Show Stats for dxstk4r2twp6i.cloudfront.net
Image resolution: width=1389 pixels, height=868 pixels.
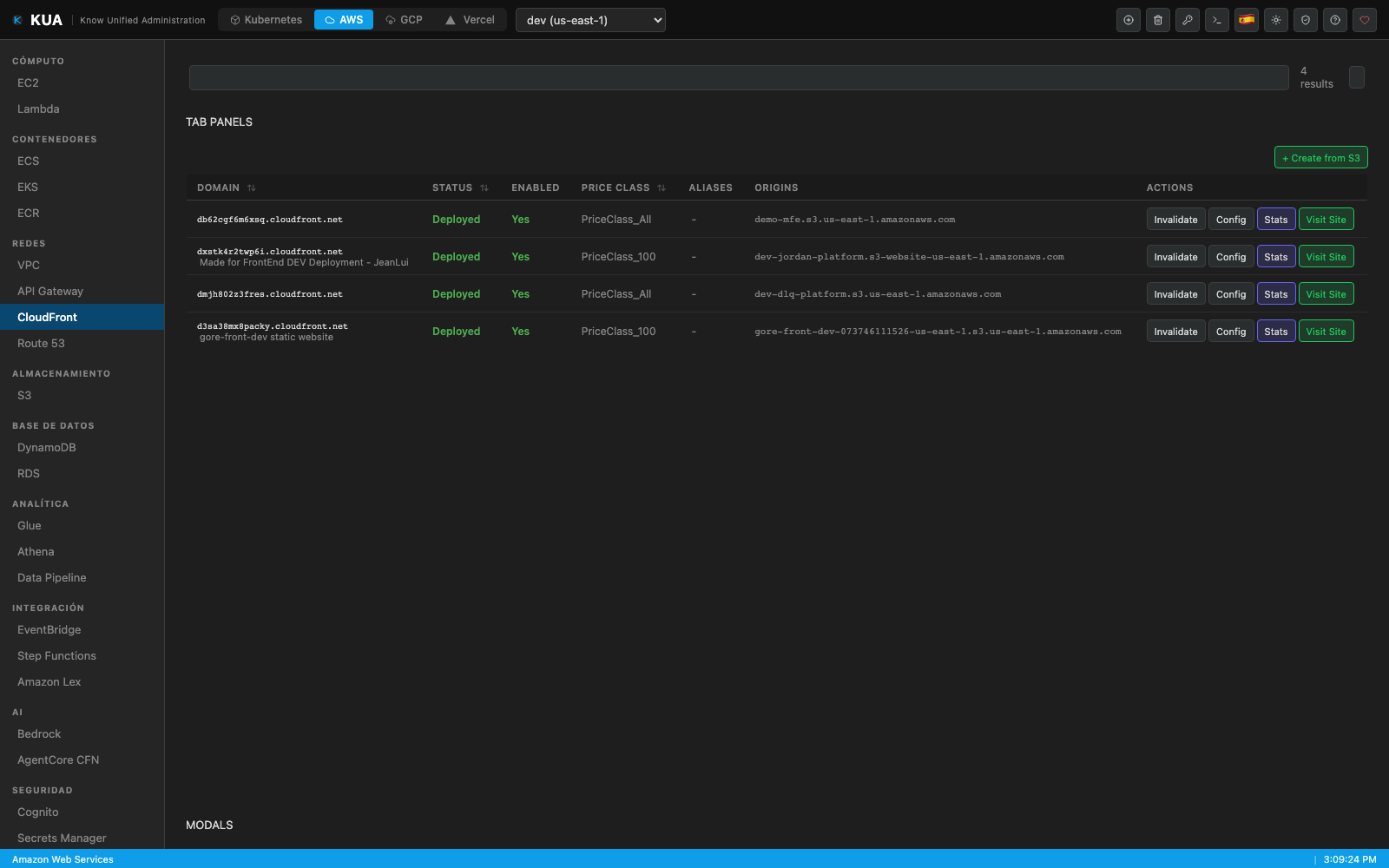pos(1276,257)
